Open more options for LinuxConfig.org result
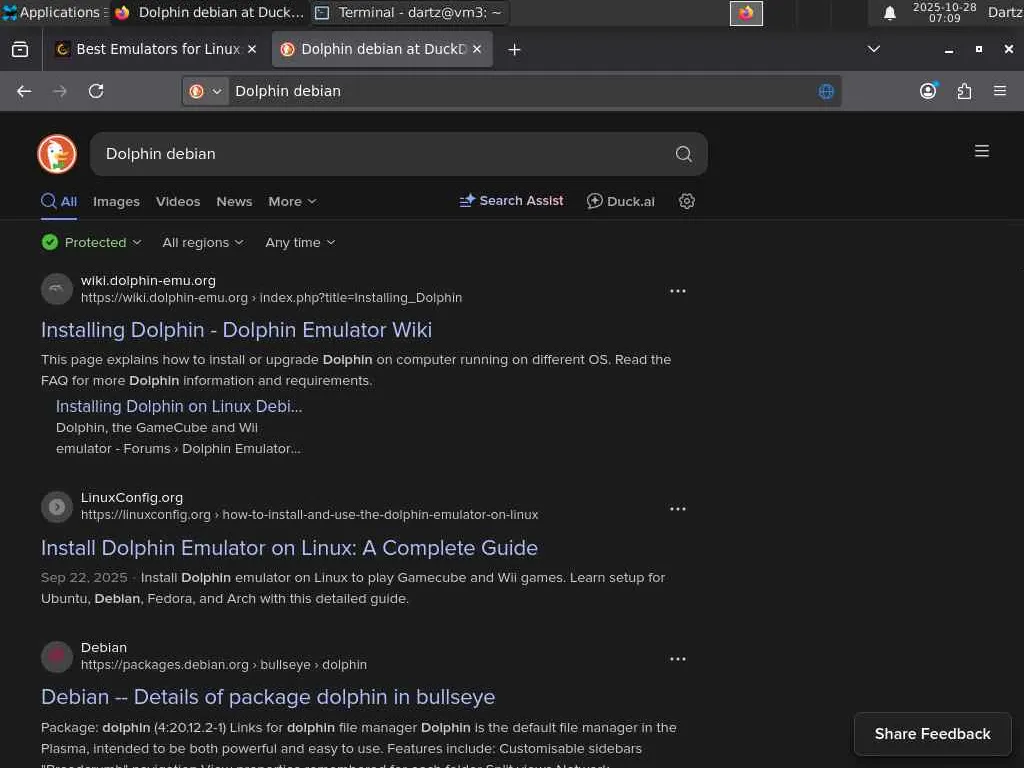 click(677, 508)
